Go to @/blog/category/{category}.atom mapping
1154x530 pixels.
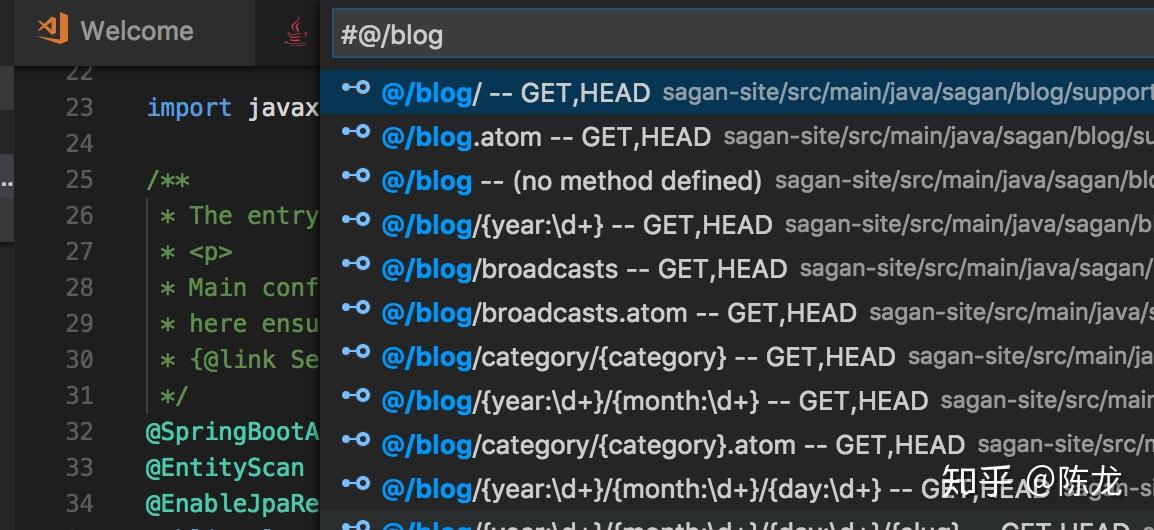click(x=737, y=445)
